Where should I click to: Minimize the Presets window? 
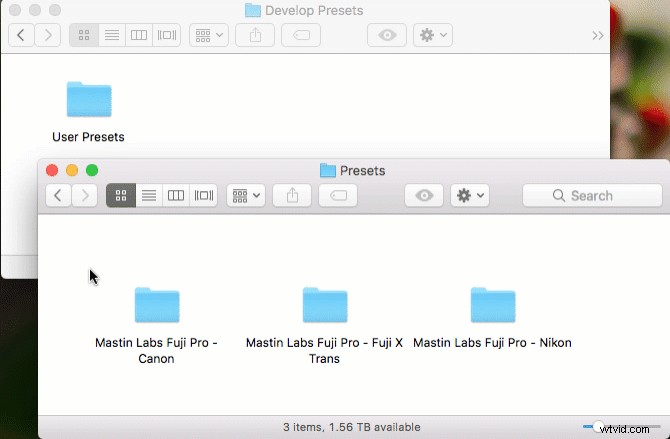(72, 170)
